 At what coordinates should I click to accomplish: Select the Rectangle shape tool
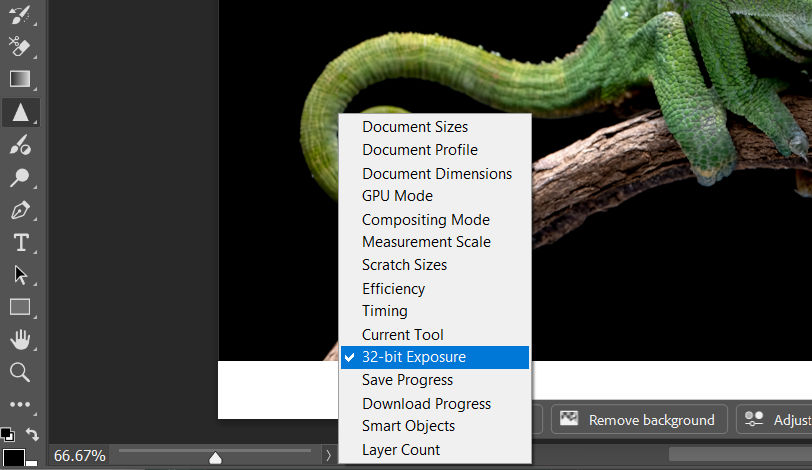pos(20,307)
